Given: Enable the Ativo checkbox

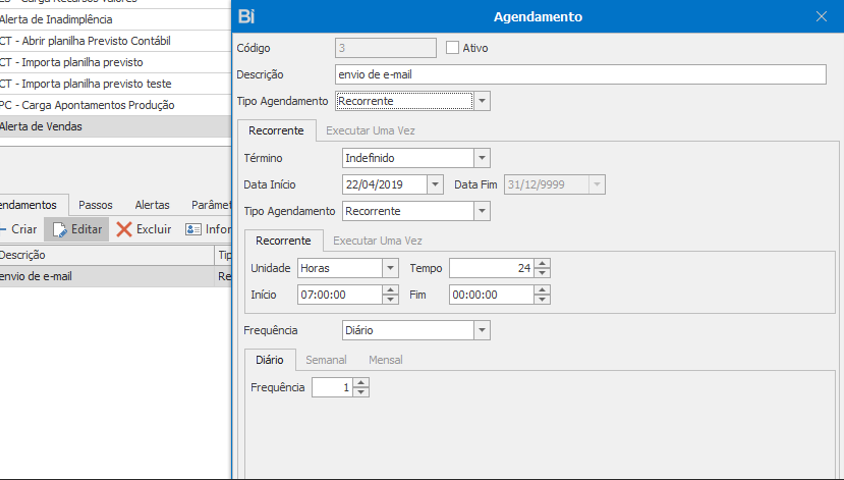Looking at the screenshot, I should 453,48.
